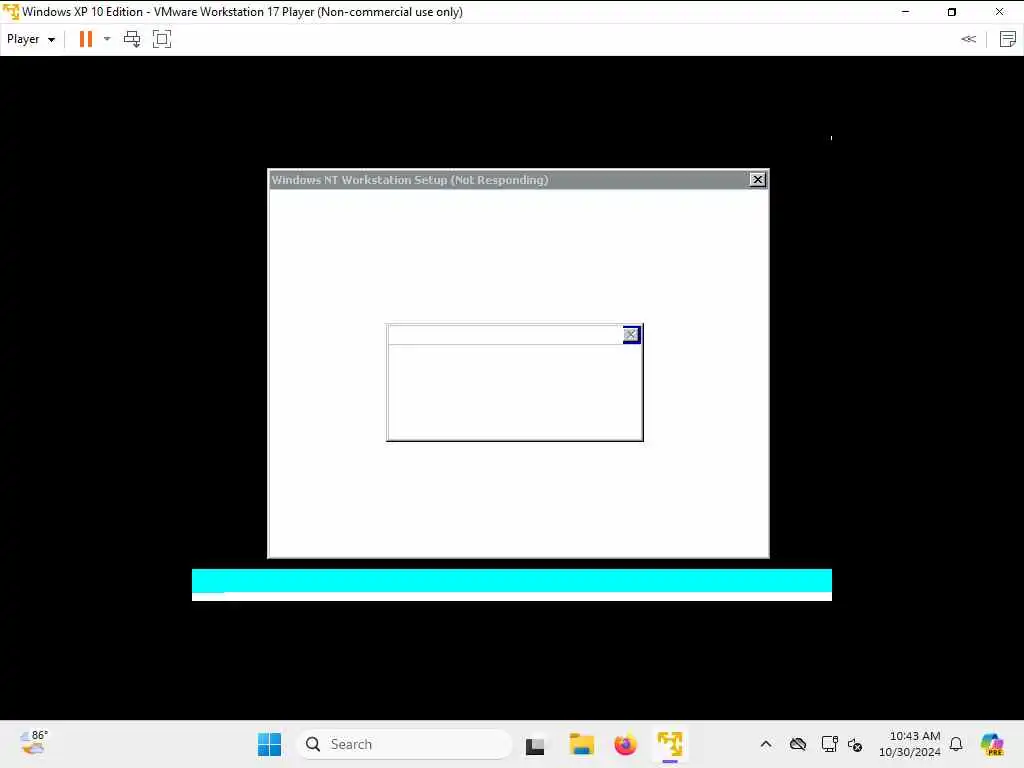The image size is (1024, 768).
Task: Open the OneDrive cloud tray icon
Action: click(x=797, y=744)
